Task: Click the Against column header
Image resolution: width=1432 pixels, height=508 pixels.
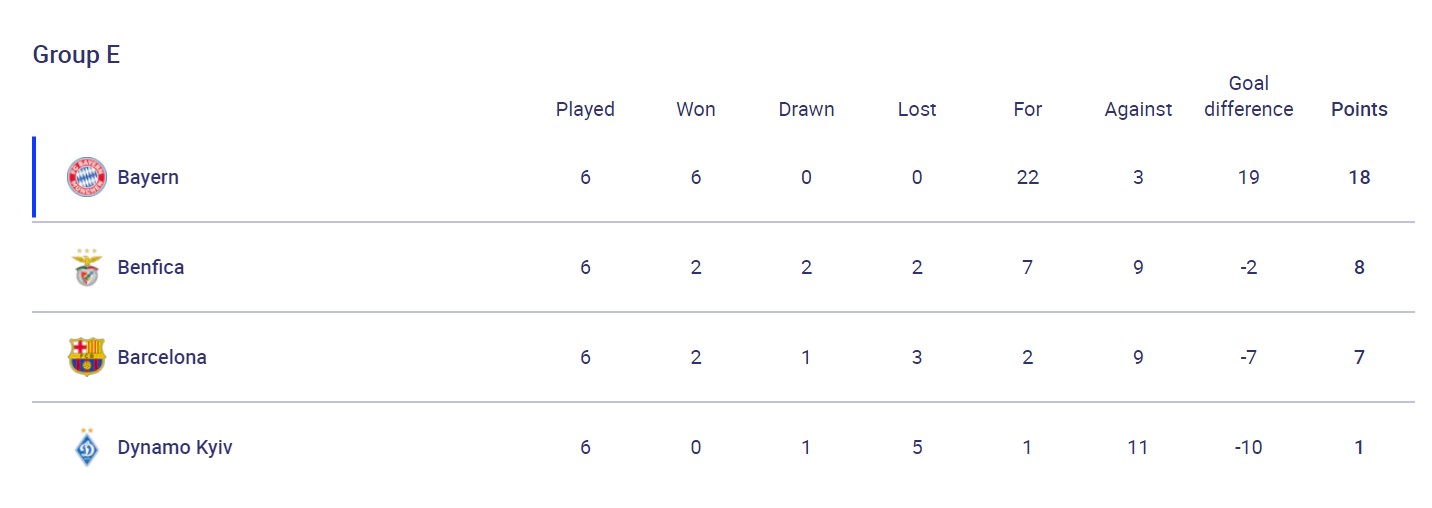Action: tap(1138, 109)
